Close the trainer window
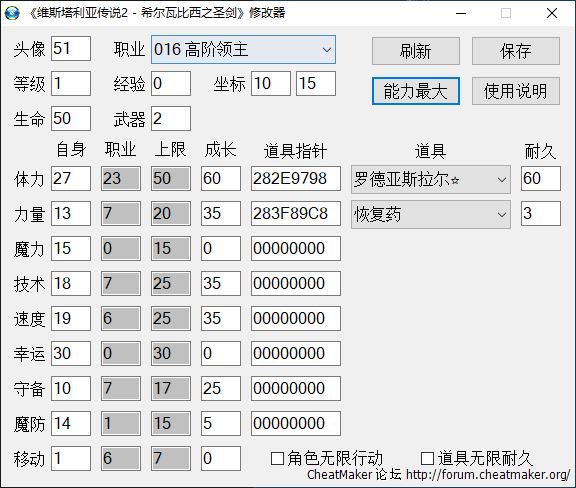The height and width of the screenshot is (488, 576). coord(552,13)
